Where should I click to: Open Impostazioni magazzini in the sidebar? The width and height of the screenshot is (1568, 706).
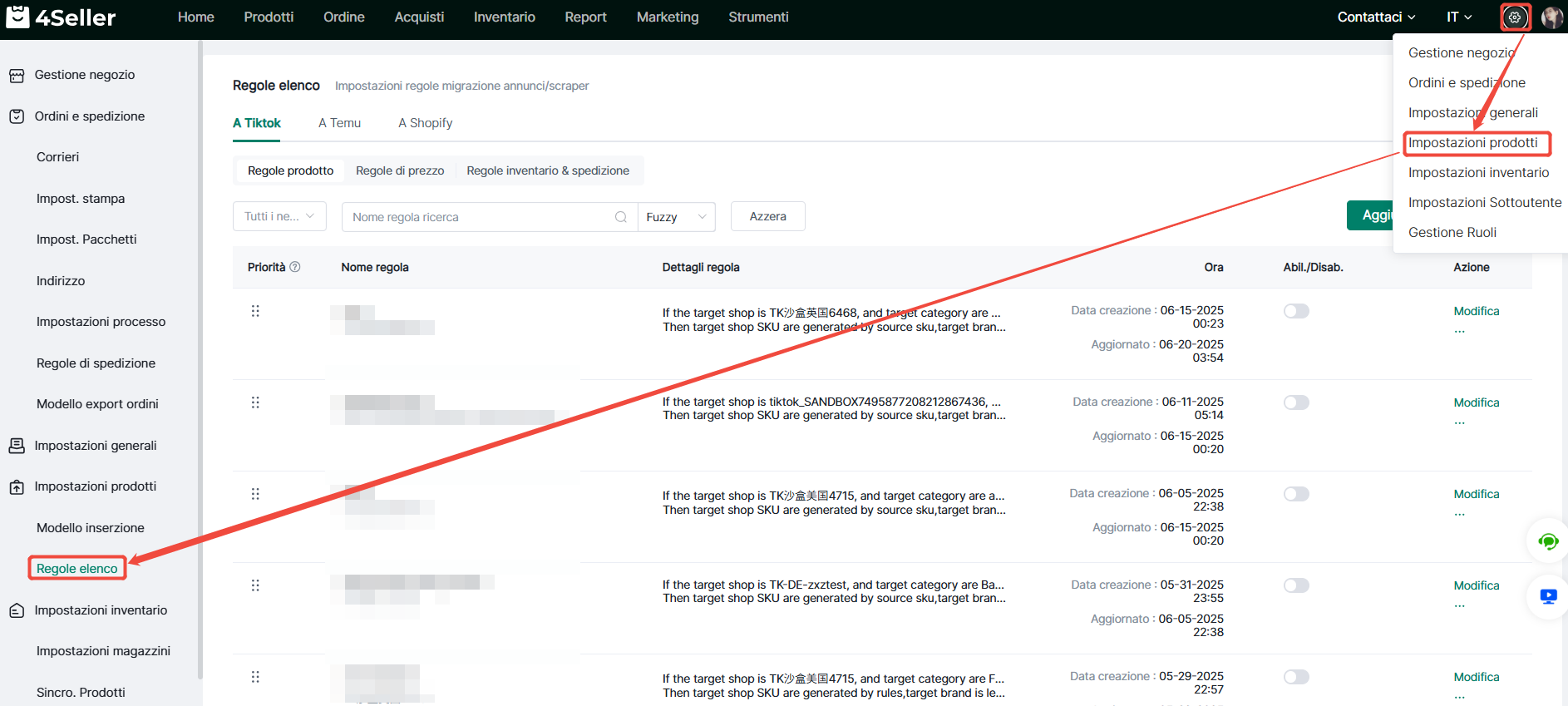coord(104,651)
